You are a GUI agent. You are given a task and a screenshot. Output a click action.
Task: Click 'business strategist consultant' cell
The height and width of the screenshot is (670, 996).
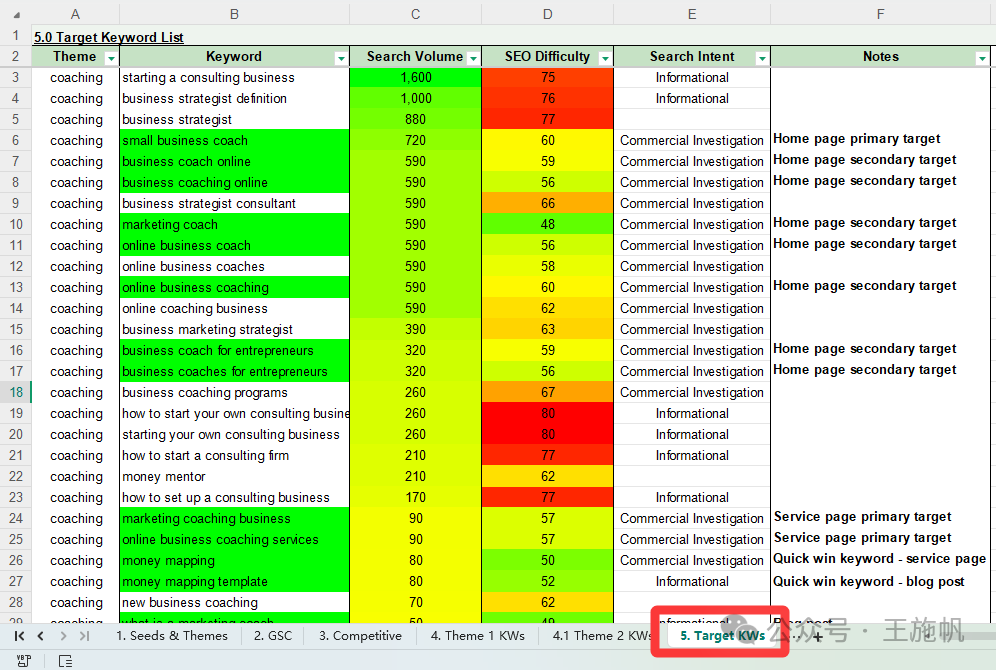click(234, 203)
